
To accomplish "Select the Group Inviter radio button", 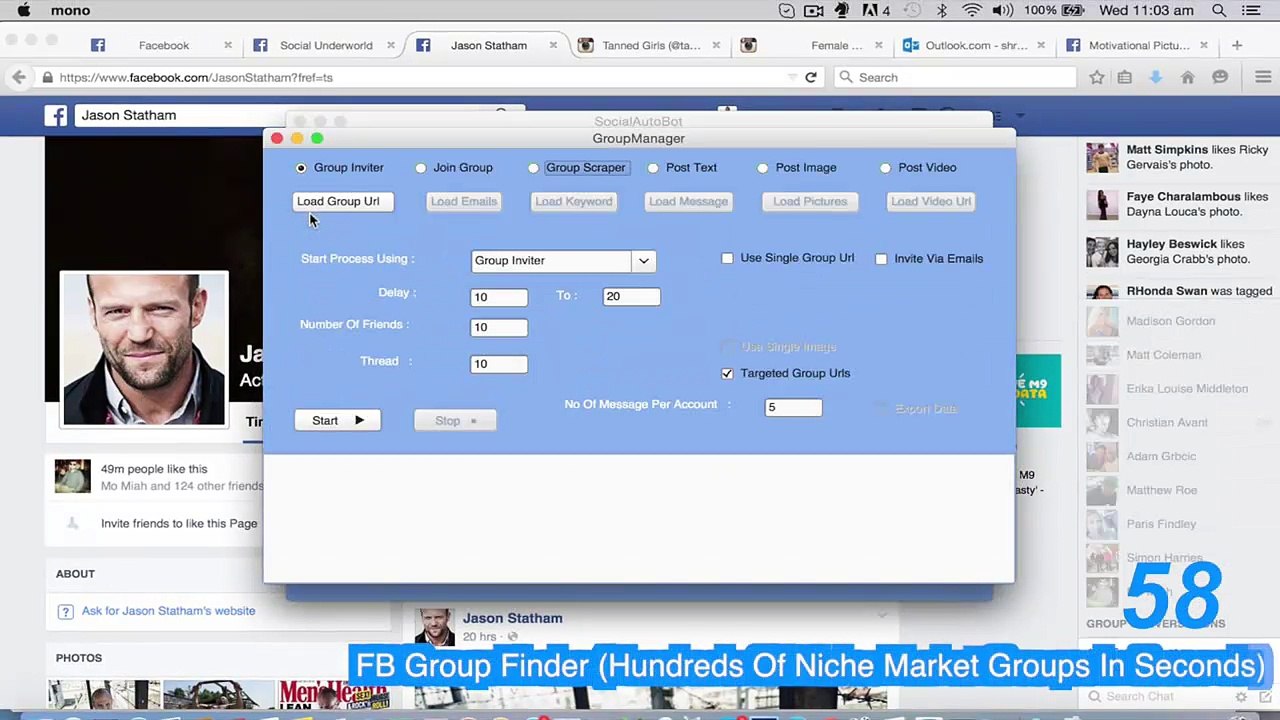I will pyautogui.click(x=301, y=168).
